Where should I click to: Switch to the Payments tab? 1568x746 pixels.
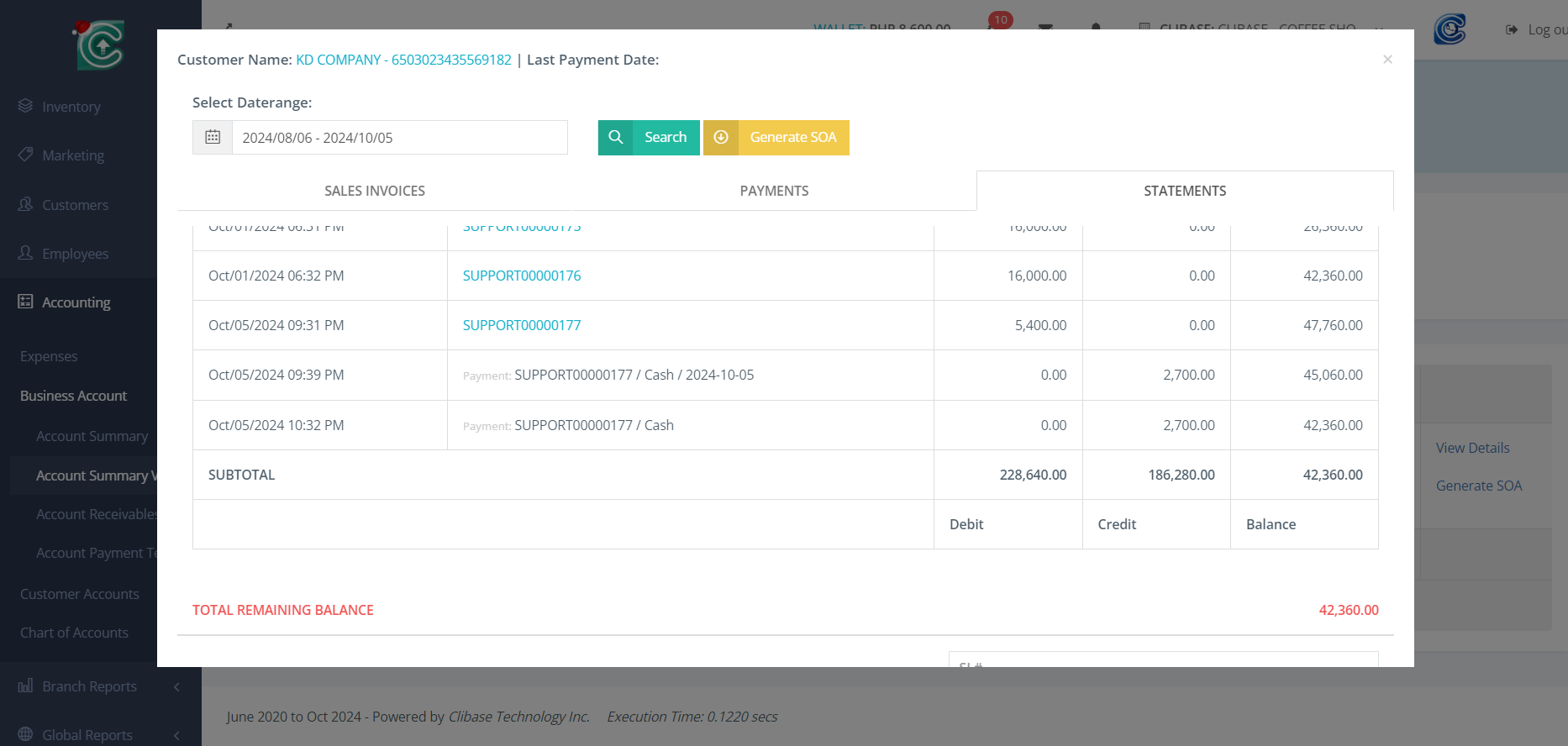pos(774,192)
